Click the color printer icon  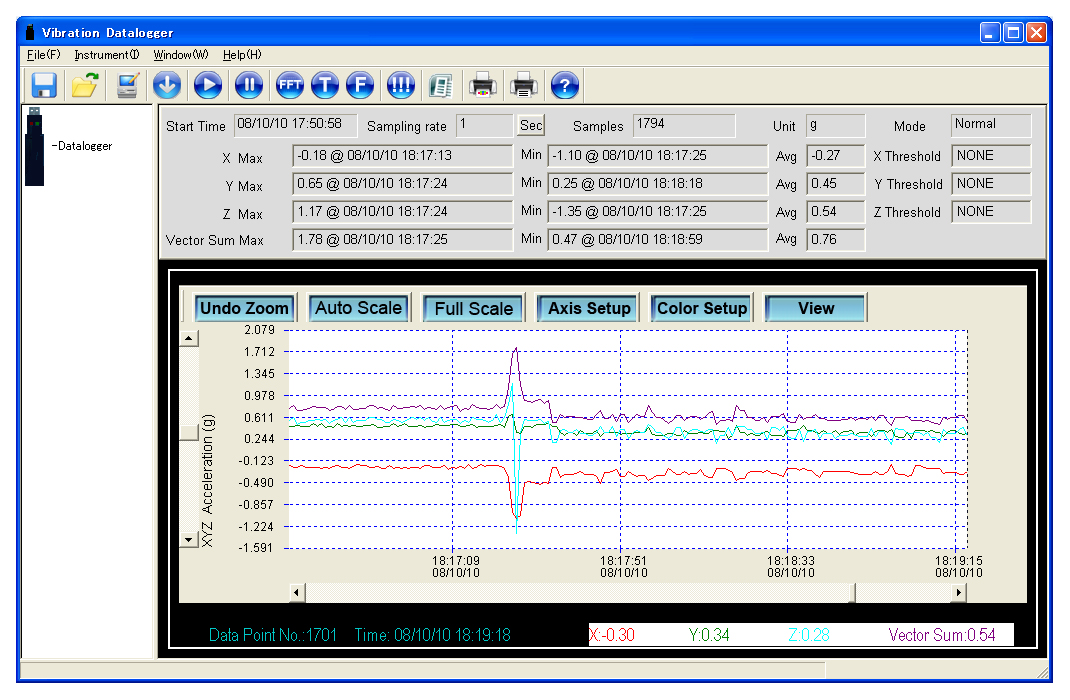click(483, 86)
